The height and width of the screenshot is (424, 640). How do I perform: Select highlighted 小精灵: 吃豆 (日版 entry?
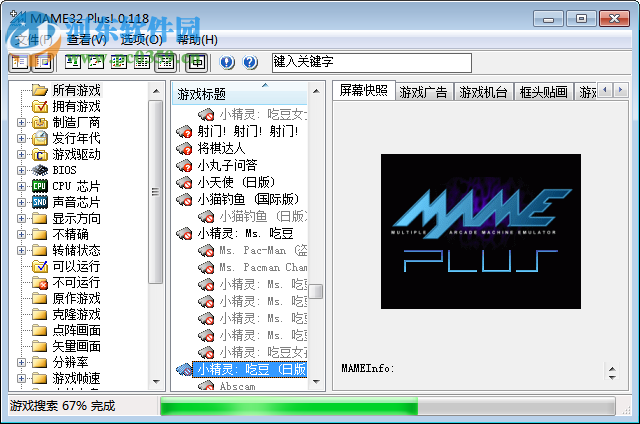coord(250,370)
